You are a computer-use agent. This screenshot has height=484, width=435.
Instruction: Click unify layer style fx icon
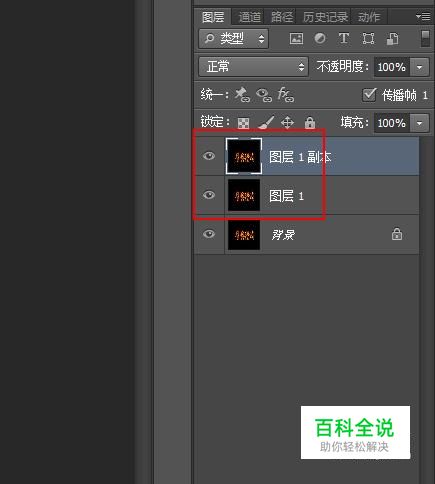286,95
